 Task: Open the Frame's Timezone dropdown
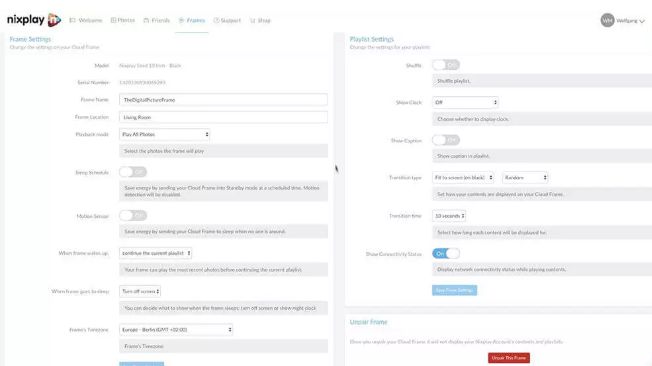pyautogui.click(x=176, y=330)
